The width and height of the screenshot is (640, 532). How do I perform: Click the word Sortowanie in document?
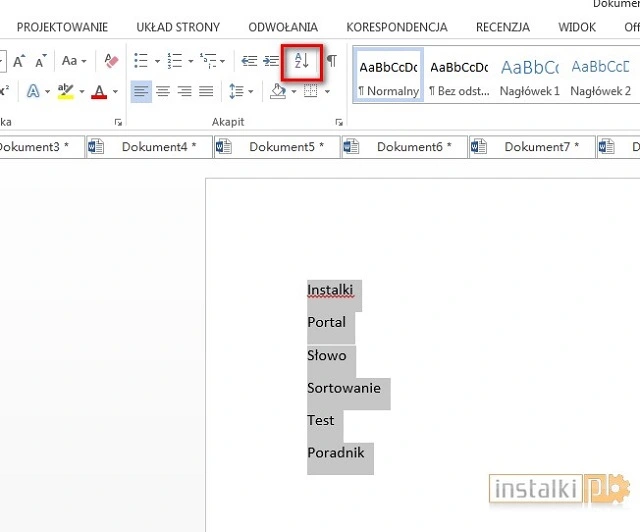click(344, 388)
